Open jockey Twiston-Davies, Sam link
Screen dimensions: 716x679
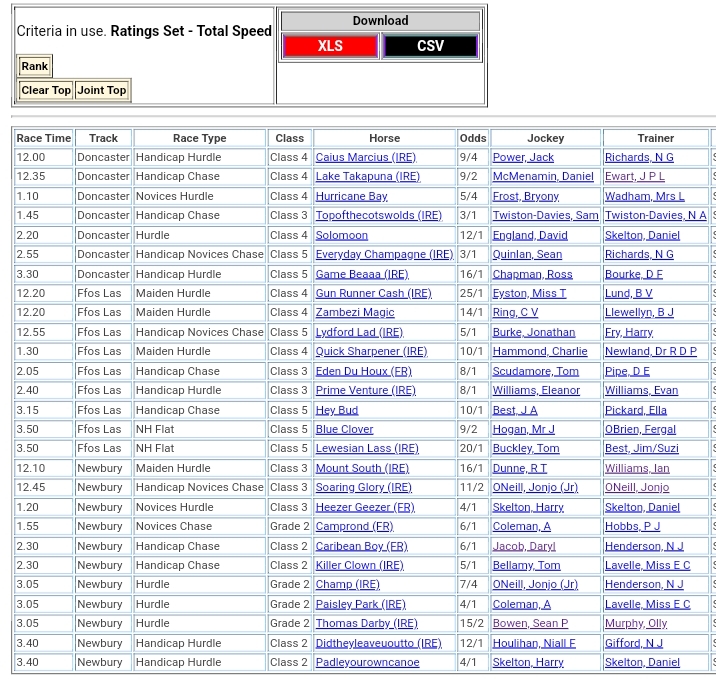pos(545,215)
